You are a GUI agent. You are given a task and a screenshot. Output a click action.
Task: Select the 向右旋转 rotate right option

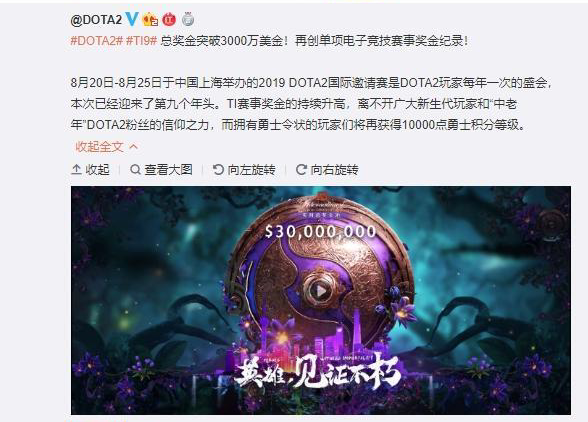coord(327,170)
